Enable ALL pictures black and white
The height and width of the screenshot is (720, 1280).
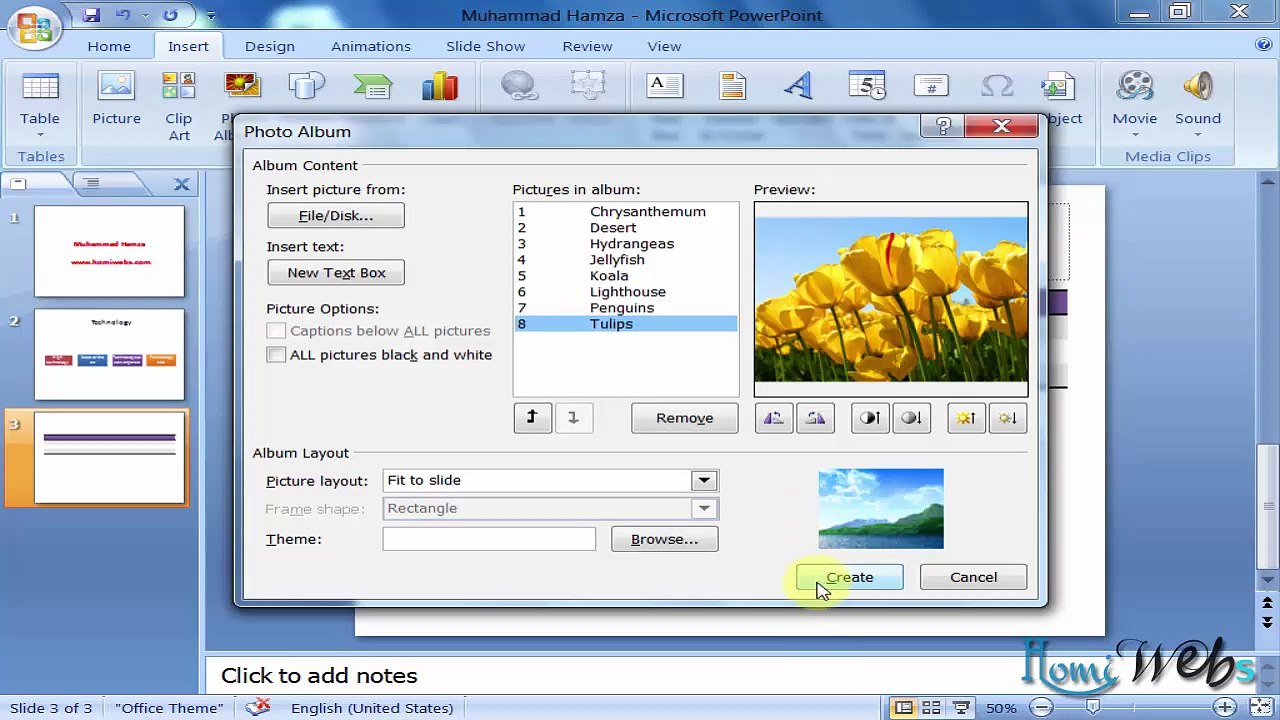(276, 355)
